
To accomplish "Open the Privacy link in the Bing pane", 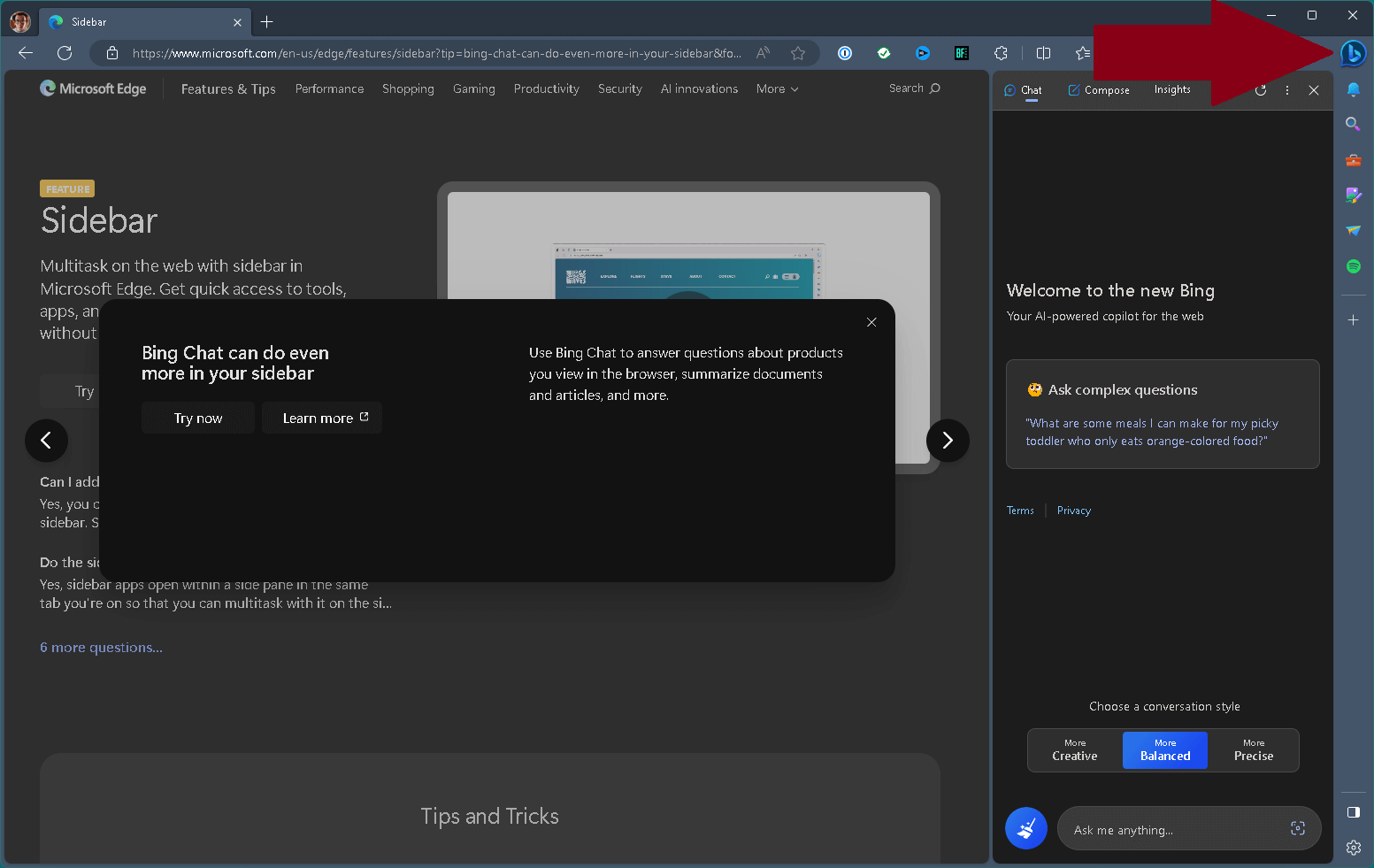I will 1074,511.
